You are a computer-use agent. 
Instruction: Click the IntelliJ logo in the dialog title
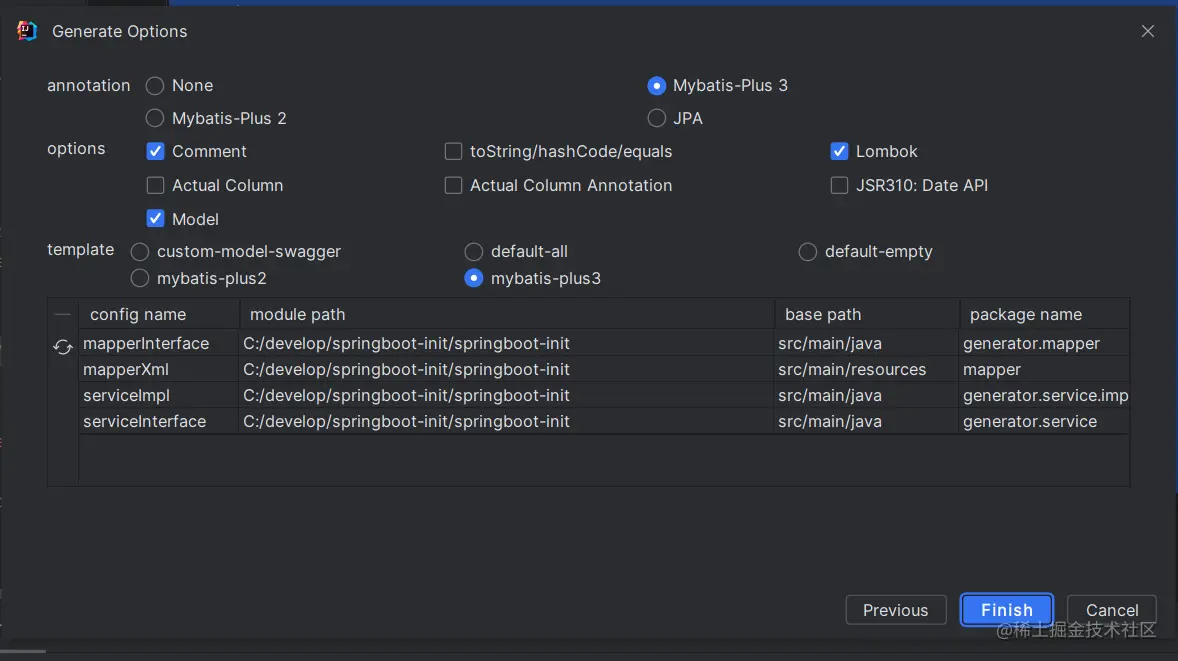pos(27,31)
